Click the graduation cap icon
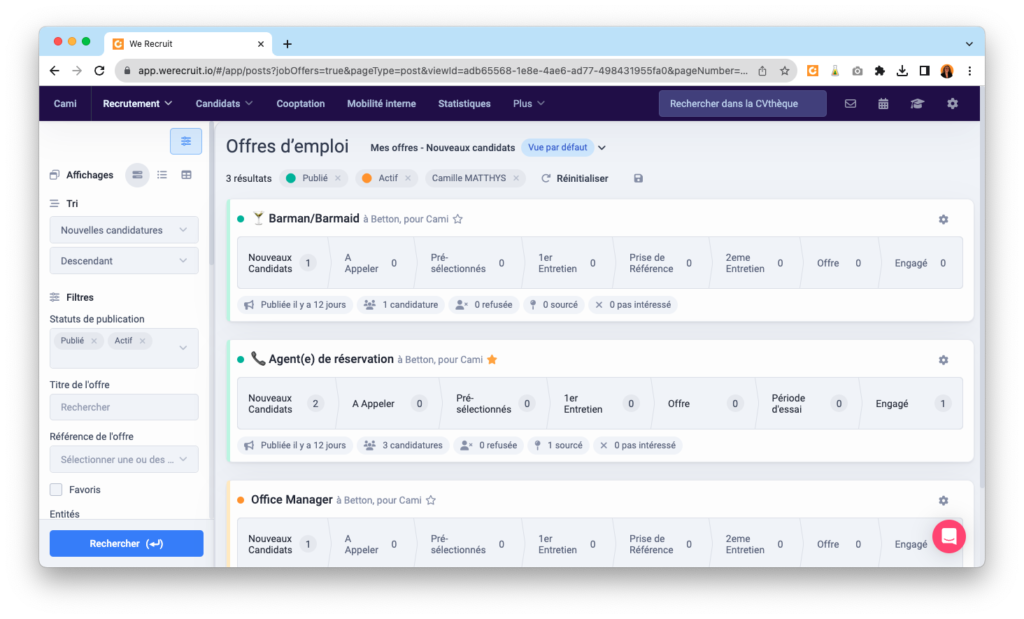The width and height of the screenshot is (1024, 619). point(917,104)
